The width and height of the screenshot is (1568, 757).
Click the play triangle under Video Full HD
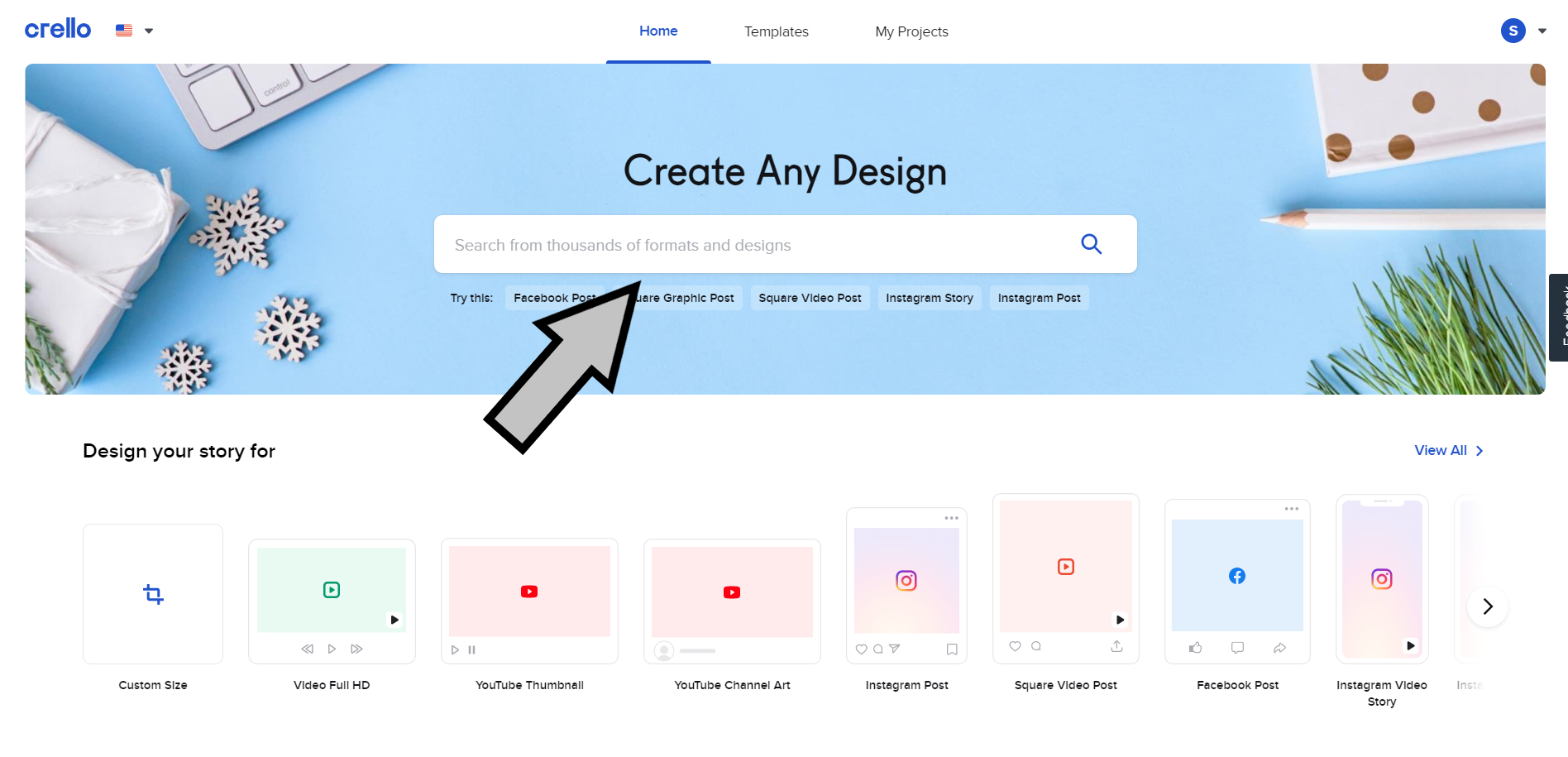(x=332, y=649)
